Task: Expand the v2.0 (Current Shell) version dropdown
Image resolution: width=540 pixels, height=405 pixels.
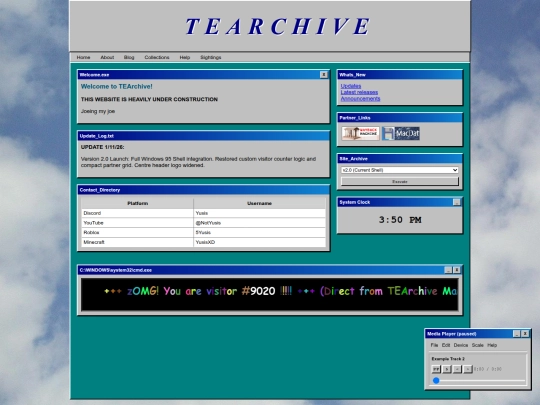Action: (399, 170)
